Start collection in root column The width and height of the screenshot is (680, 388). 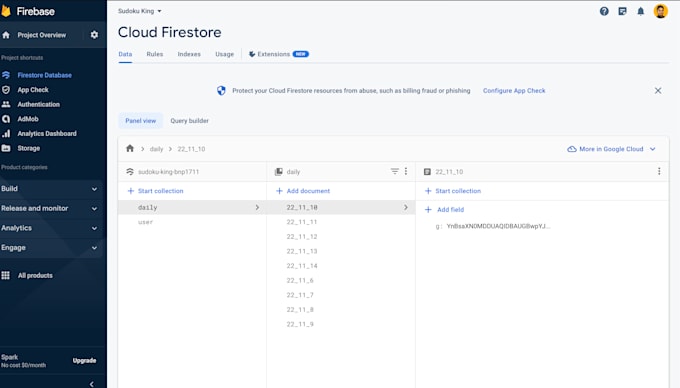tap(155, 191)
